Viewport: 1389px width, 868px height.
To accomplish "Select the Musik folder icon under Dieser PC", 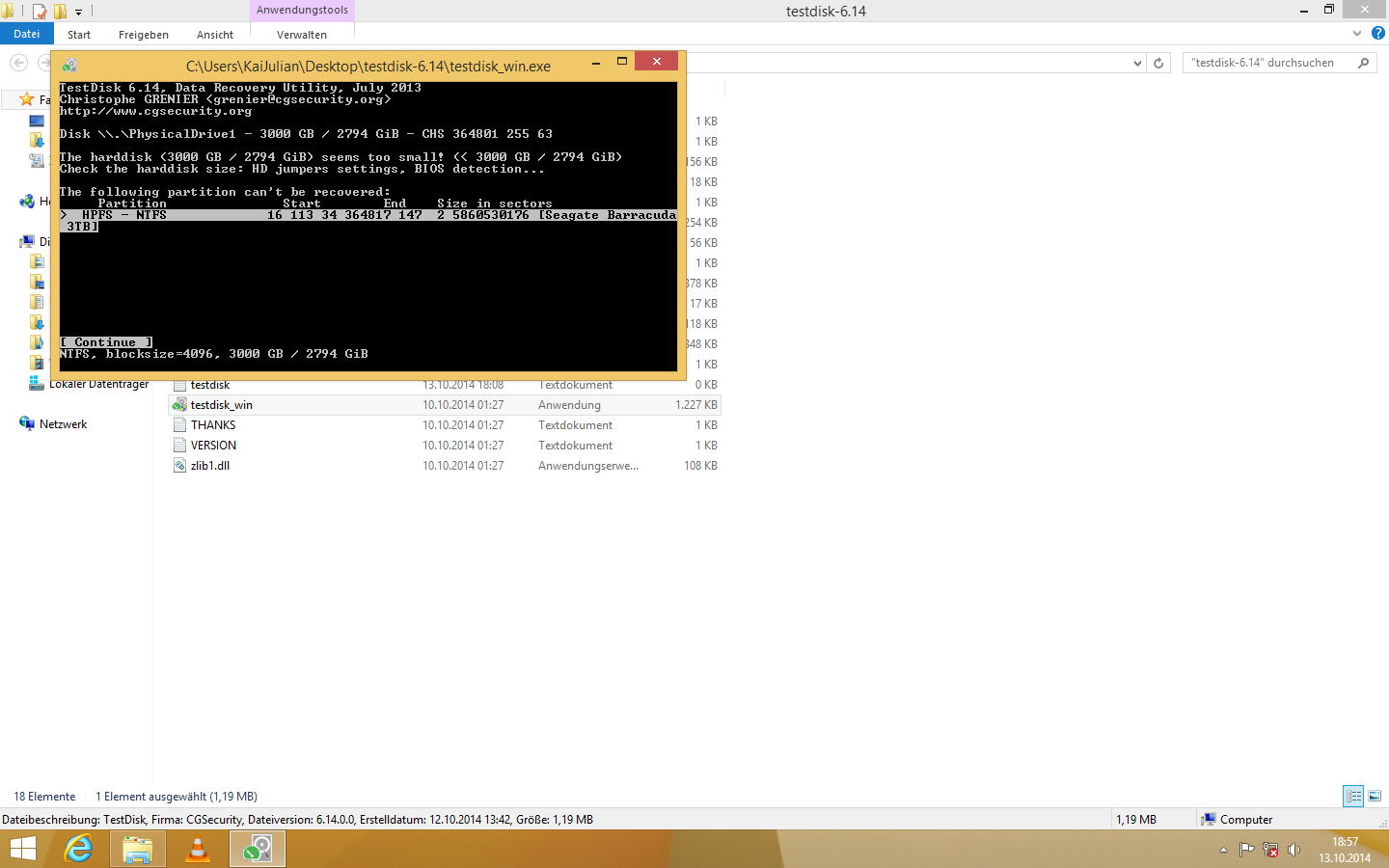I will coord(37,342).
